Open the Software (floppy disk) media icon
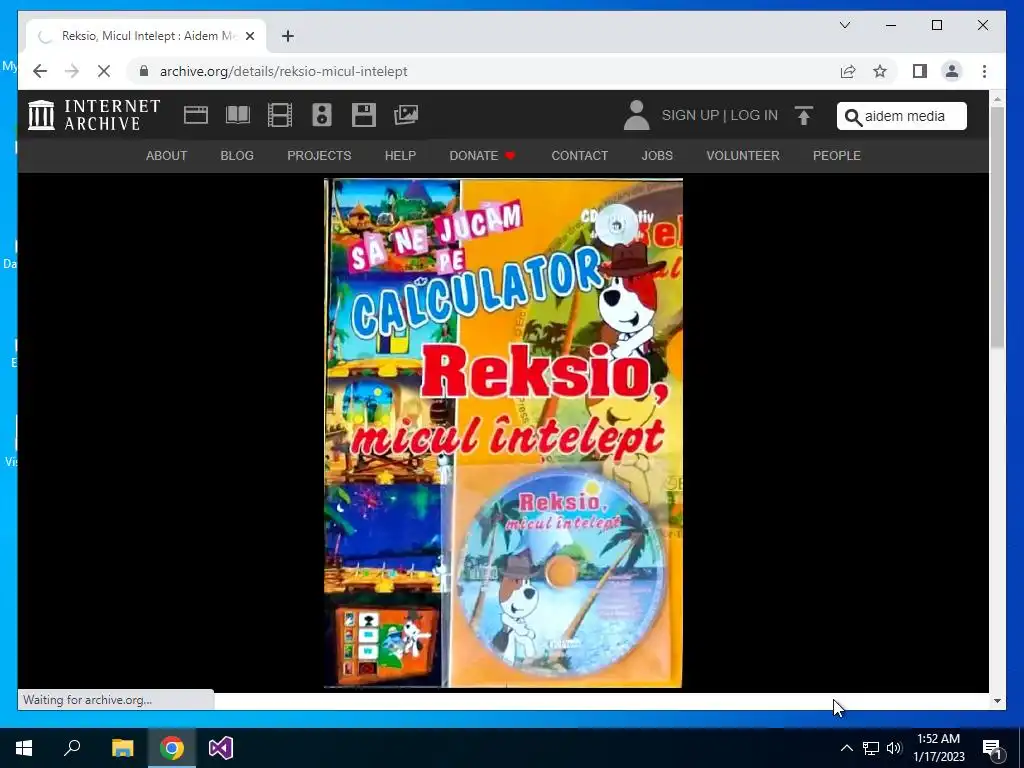The width and height of the screenshot is (1024, 768). tap(364, 115)
